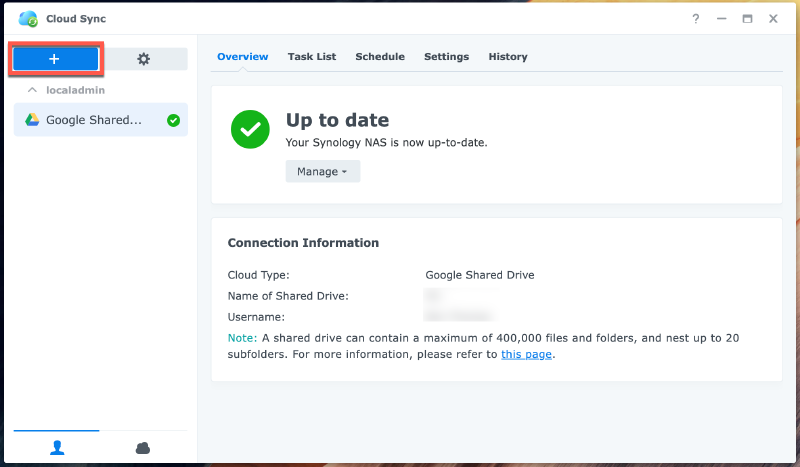Screen dimensions: 800x467
Task: Open the gear settings button in sidebar
Action: point(146,59)
